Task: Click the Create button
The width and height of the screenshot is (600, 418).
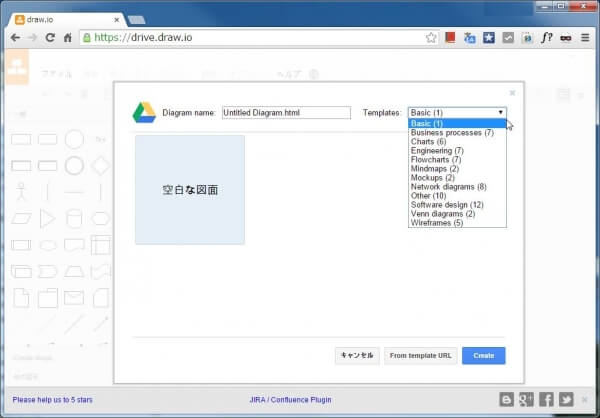Action: pyautogui.click(x=483, y=355)
